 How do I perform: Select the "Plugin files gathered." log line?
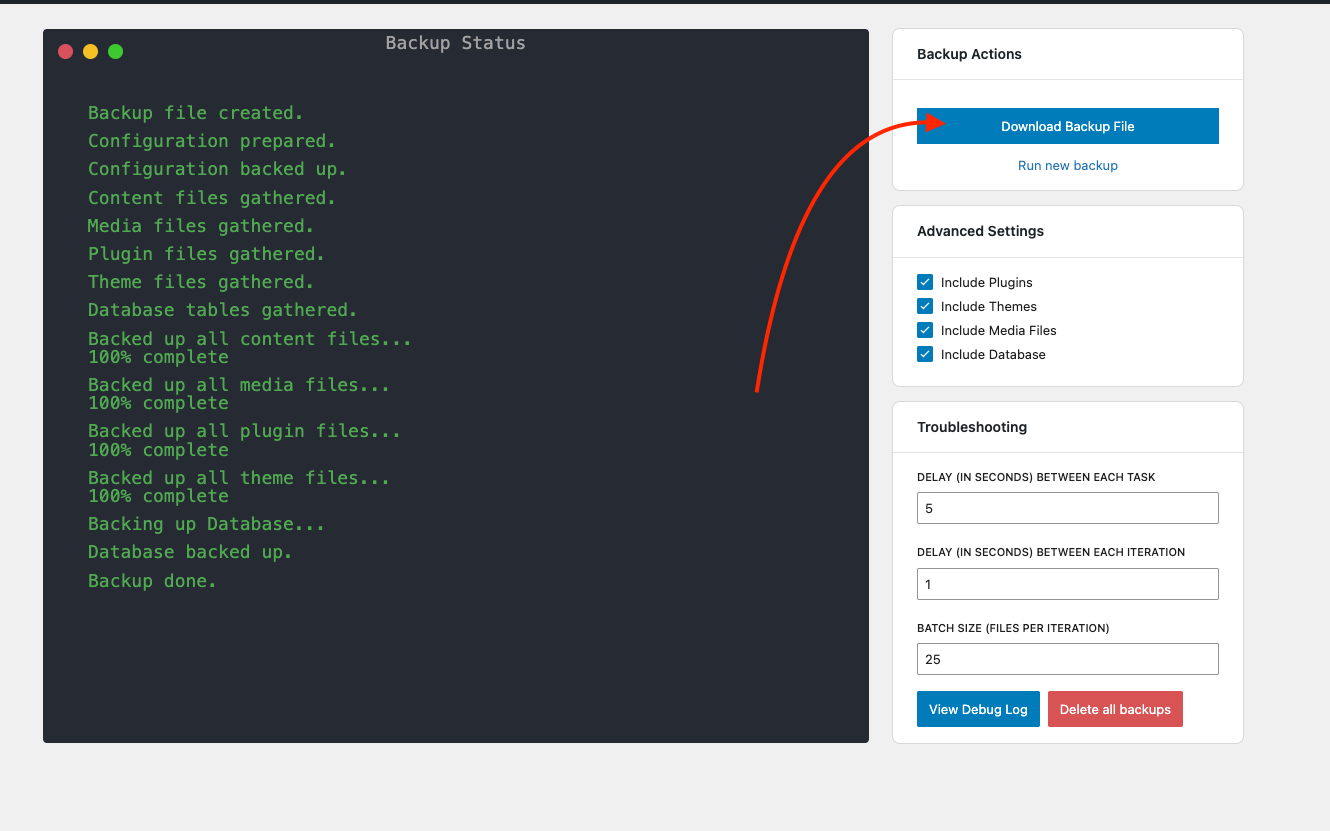point(206,254)
